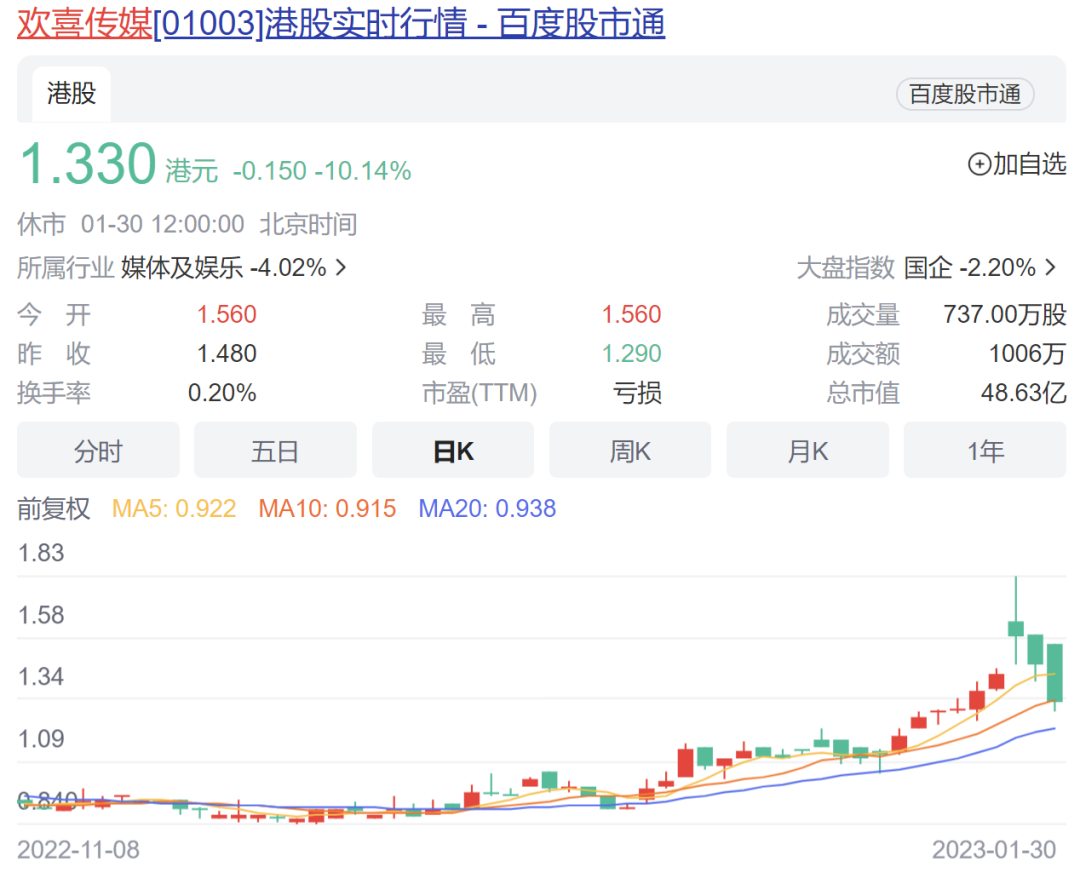Click the percent change -10.14%

[x=362, y=171]
